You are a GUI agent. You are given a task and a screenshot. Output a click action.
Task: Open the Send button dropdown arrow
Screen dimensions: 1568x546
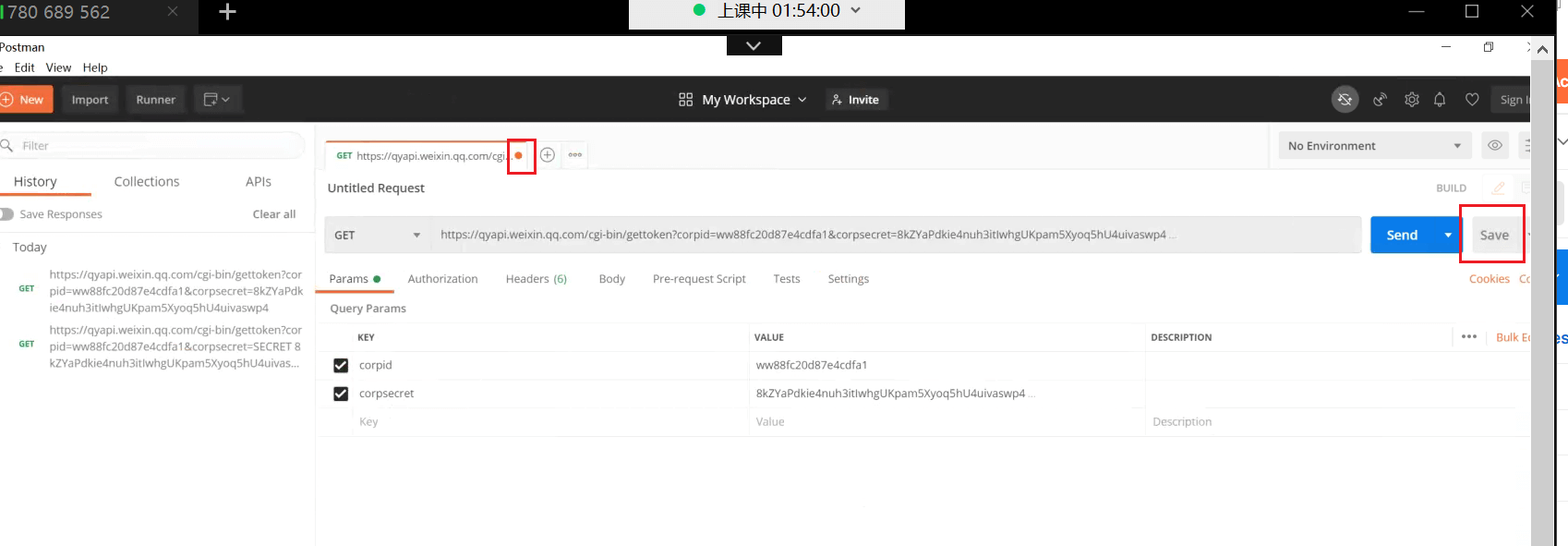coord(1448,236)
